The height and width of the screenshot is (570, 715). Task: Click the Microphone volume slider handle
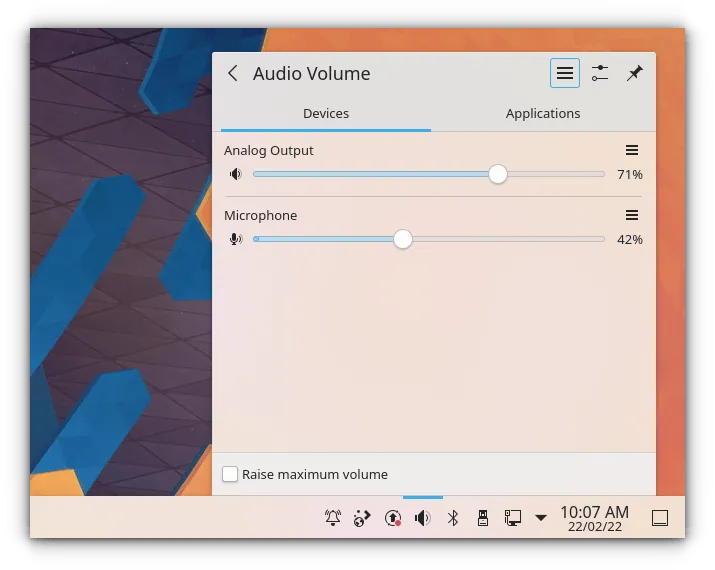click(402, 240)
